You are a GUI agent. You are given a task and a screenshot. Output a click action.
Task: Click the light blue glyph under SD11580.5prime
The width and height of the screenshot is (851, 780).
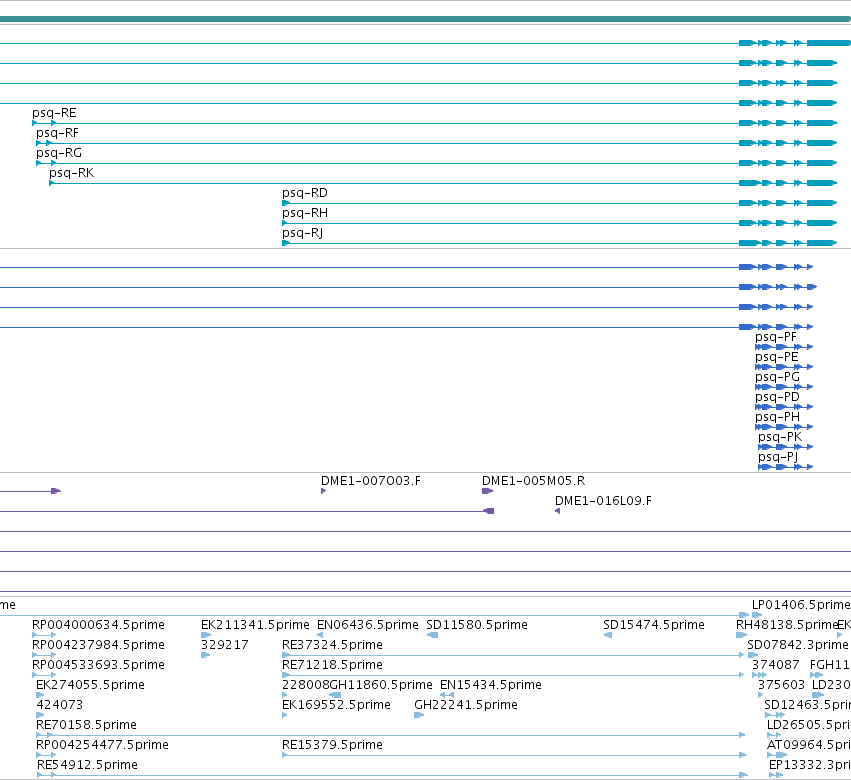pos(433,635)
